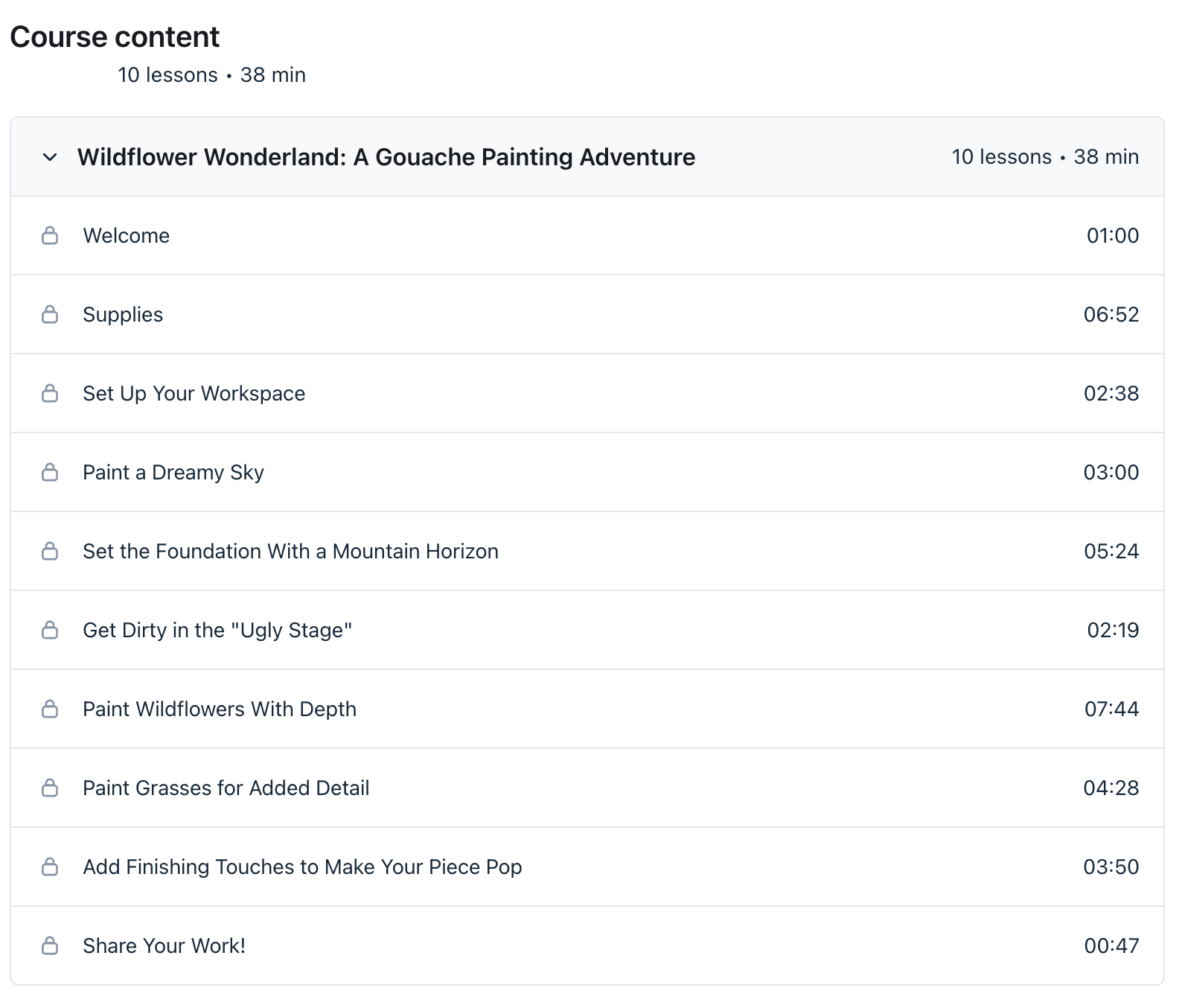Click lock icon for Paint Grasses lesson
The height and width of the screenshot is (1008, 1182).
[x=50, y=788]
